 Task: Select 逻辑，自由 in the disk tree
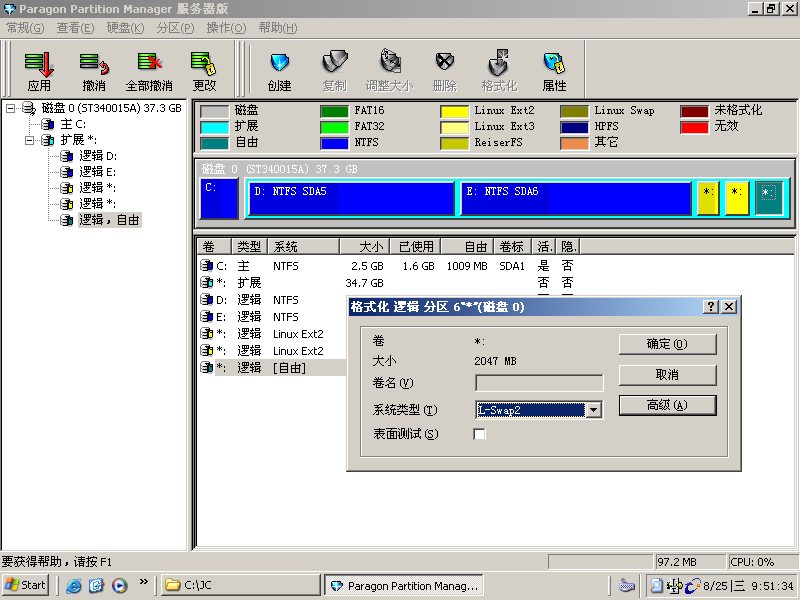[109, 220]
